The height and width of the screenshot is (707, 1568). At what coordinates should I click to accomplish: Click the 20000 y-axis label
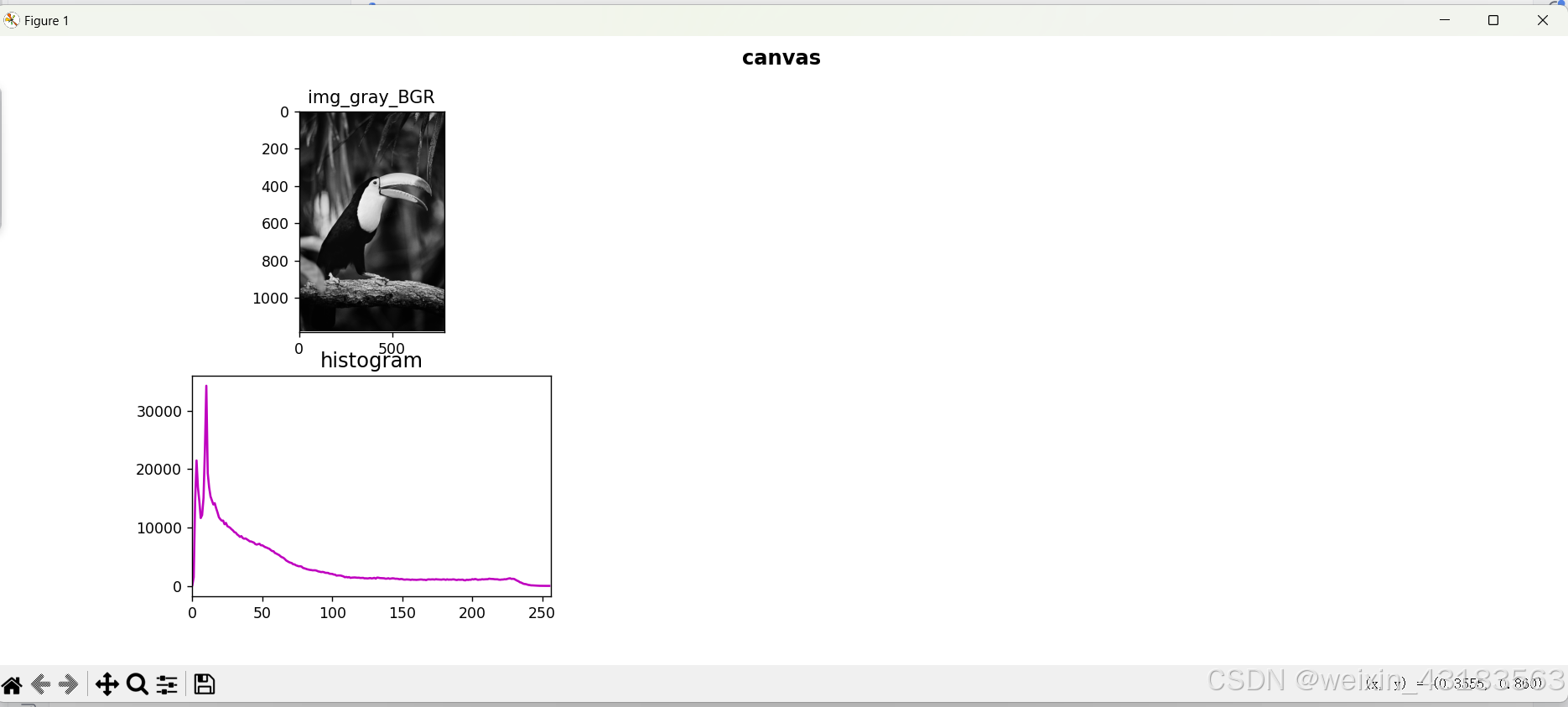(x=158, y=470)
